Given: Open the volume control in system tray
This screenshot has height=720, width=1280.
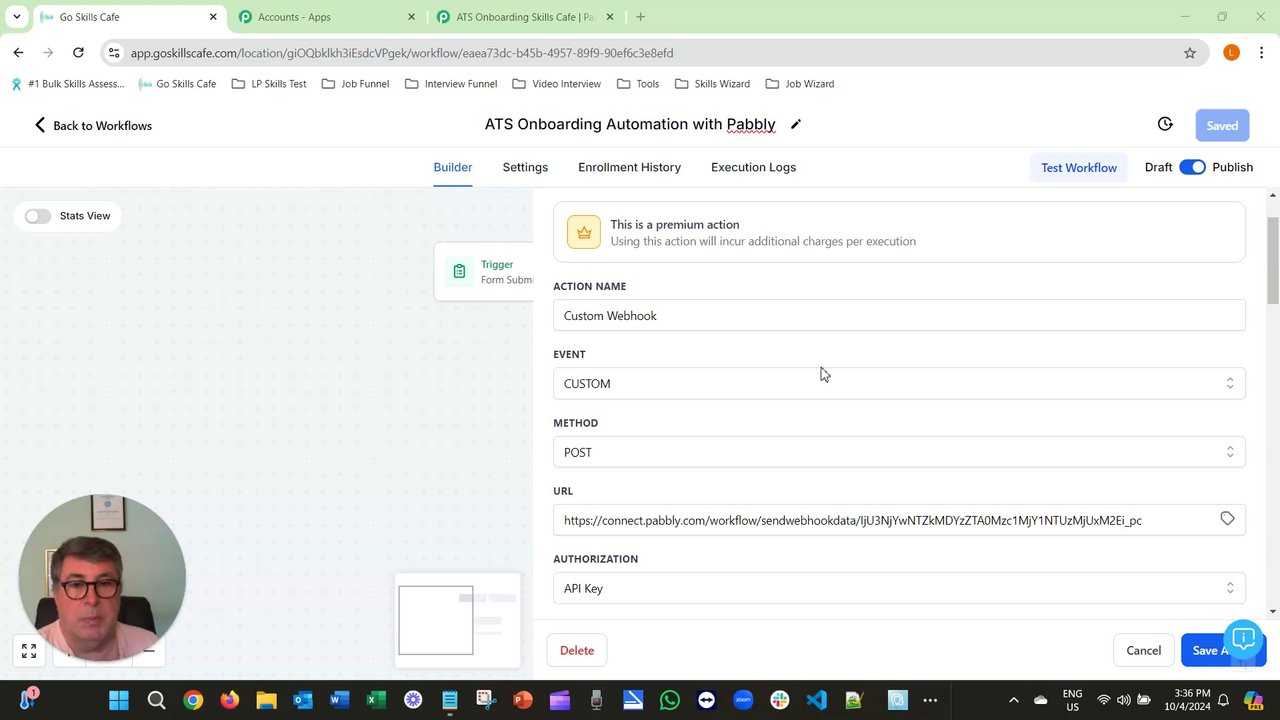Looking at the screenshot, I should coord(1123,700).
